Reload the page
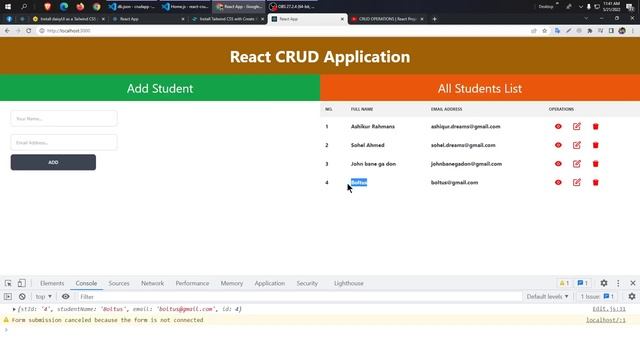 point(29,31)
